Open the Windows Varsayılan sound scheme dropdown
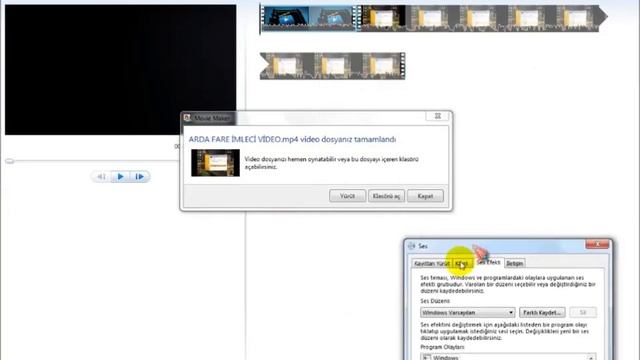 [x=468, y=313]
